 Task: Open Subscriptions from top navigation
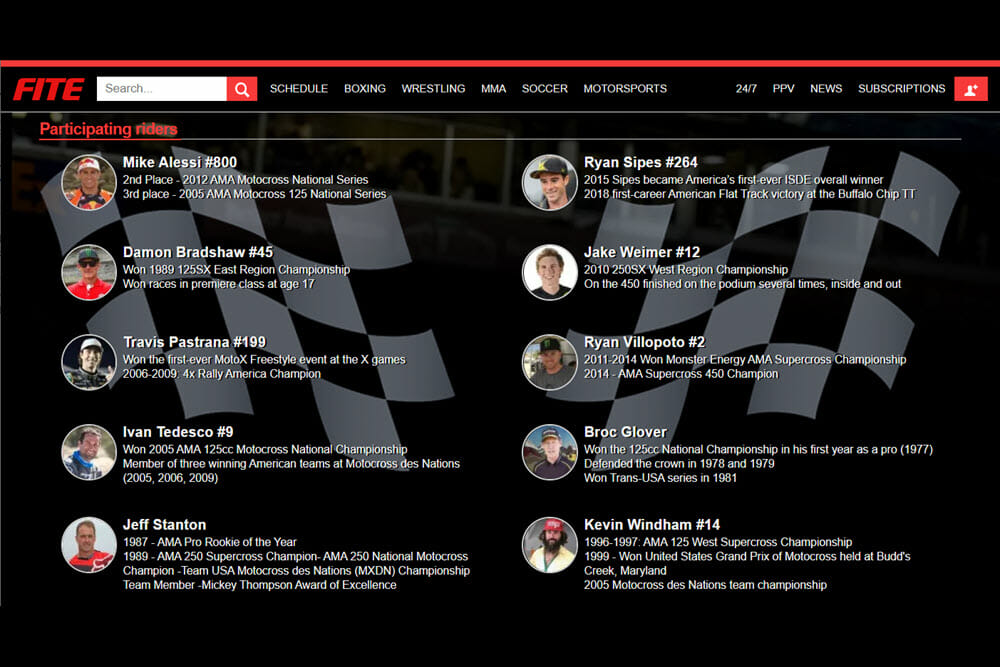[901, 89]
